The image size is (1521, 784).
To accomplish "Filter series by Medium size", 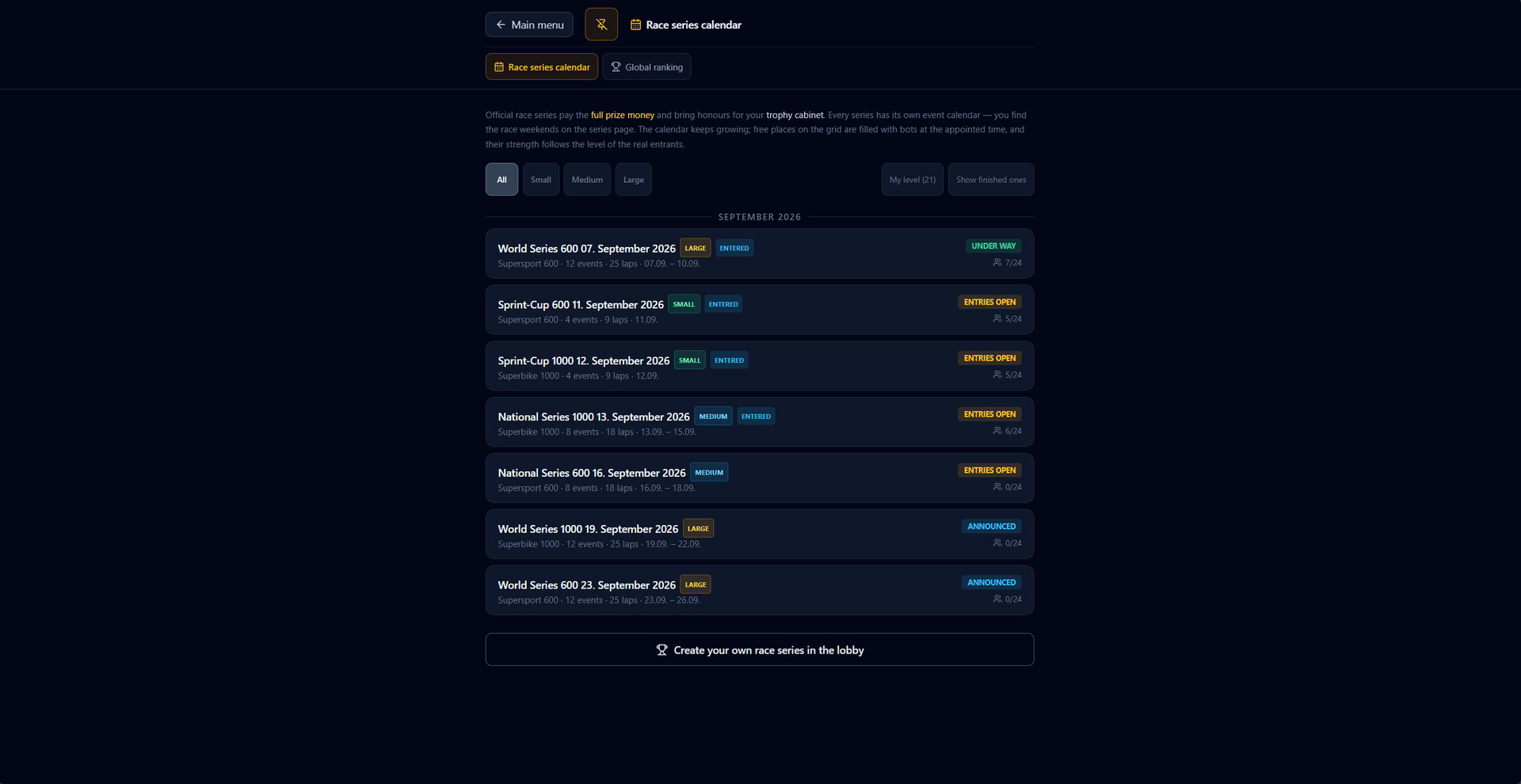I will [587, 180].
